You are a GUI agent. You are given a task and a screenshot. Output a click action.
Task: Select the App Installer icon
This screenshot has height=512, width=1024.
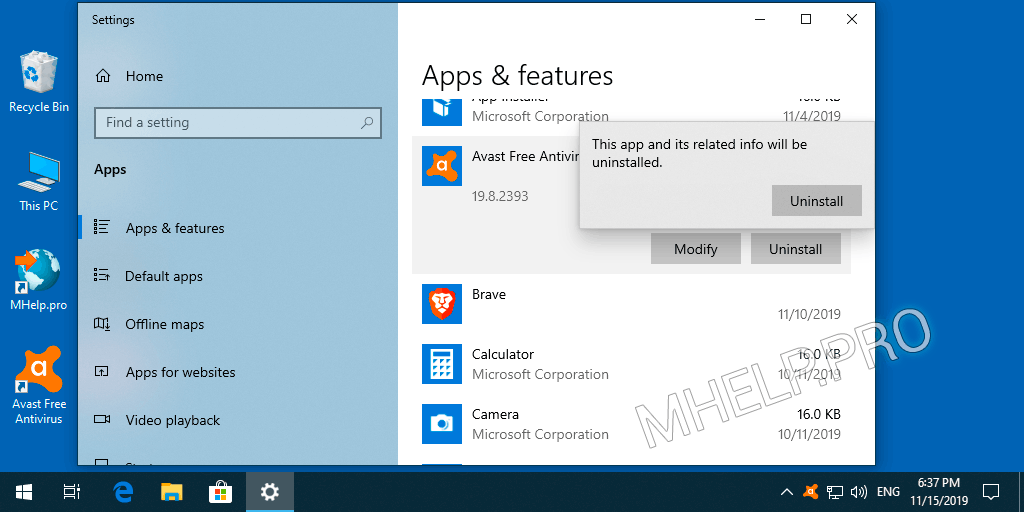pyautogui.click(x=441, y=111)
